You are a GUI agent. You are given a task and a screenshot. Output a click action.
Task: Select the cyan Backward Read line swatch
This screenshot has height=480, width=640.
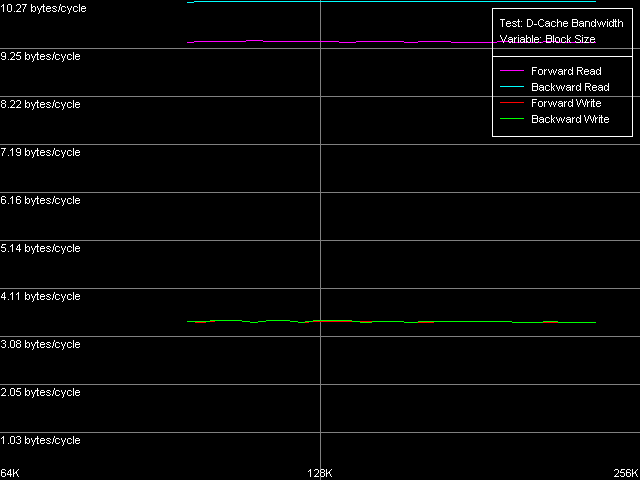point(512,87)
